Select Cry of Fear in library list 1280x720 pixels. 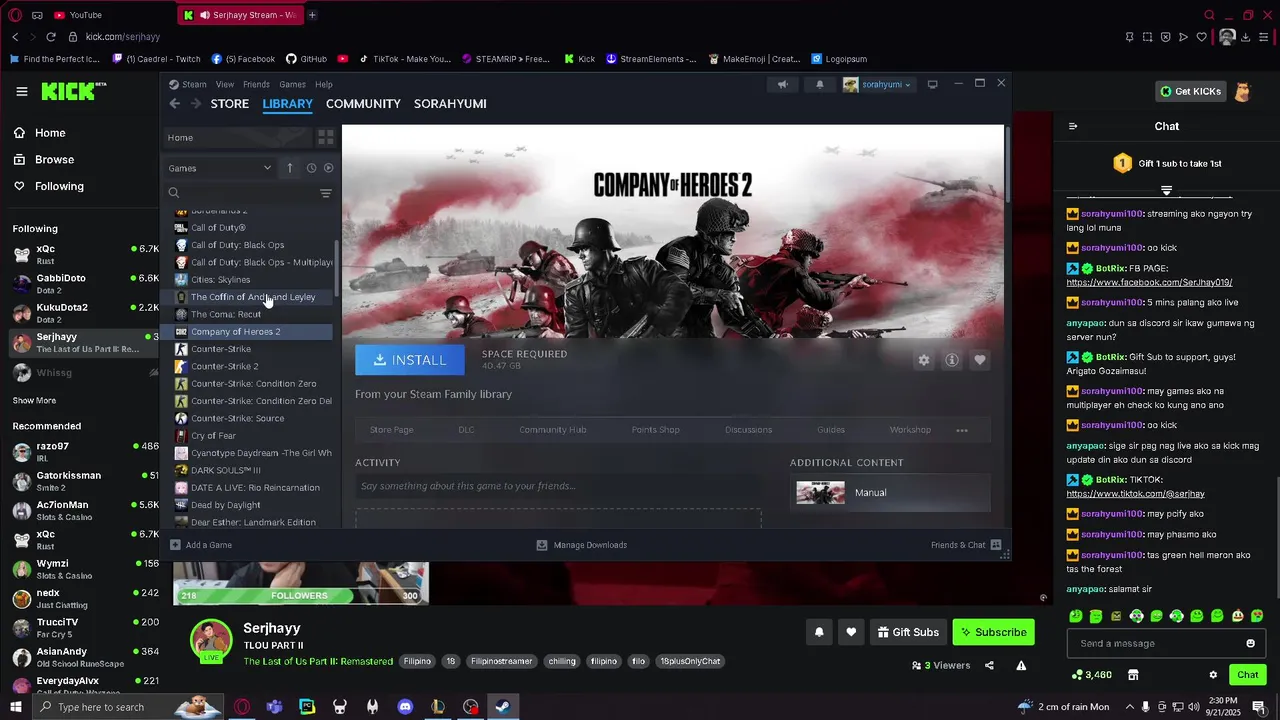213,436
